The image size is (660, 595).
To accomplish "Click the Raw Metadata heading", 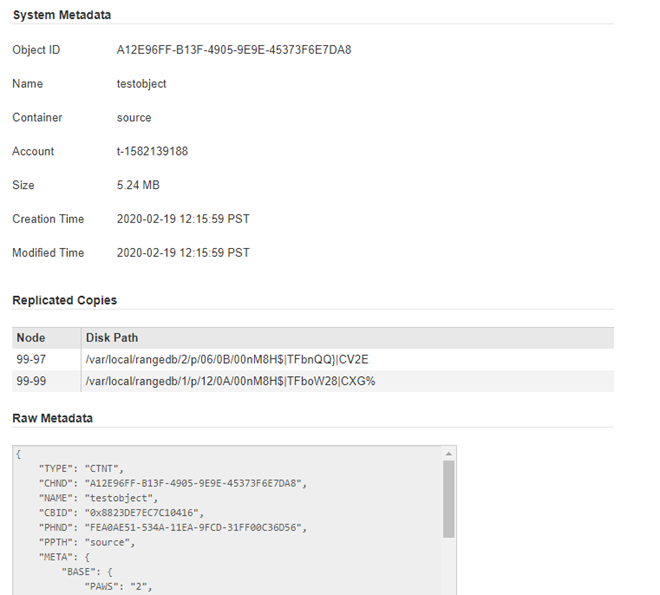I will point(52,418).
